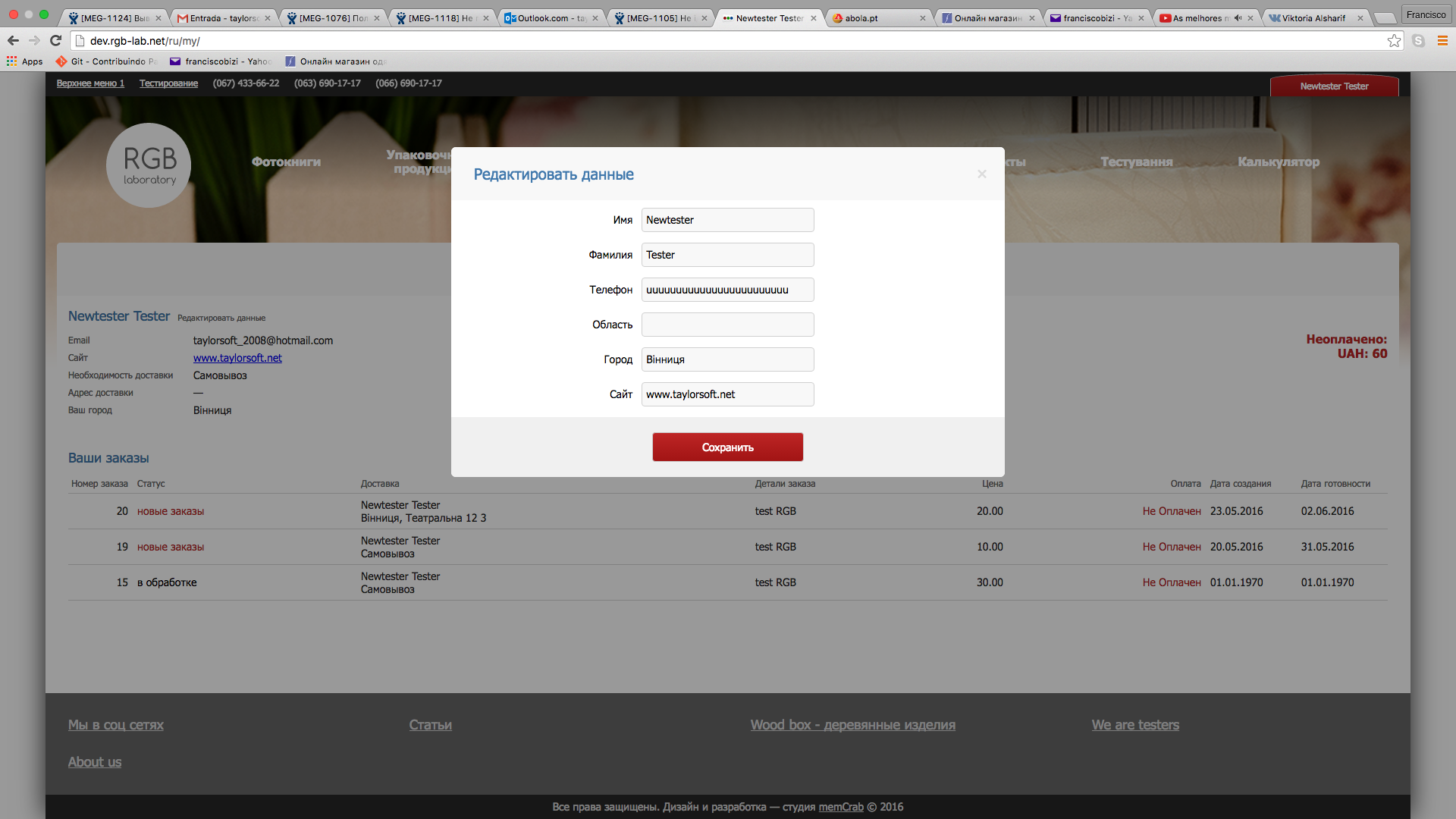The width and height of the screenshot is (1456, 819).
Task: Switch to the Outlook.com tab
Action: pos(546,18)
